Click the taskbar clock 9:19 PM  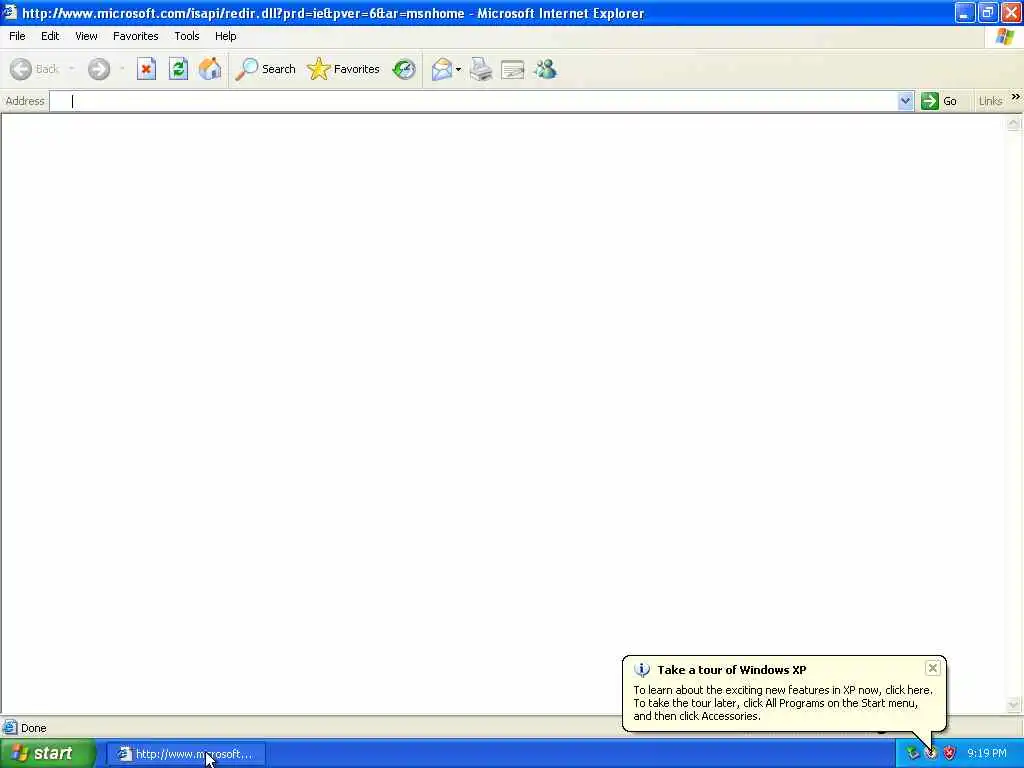[x=987, y=753]
